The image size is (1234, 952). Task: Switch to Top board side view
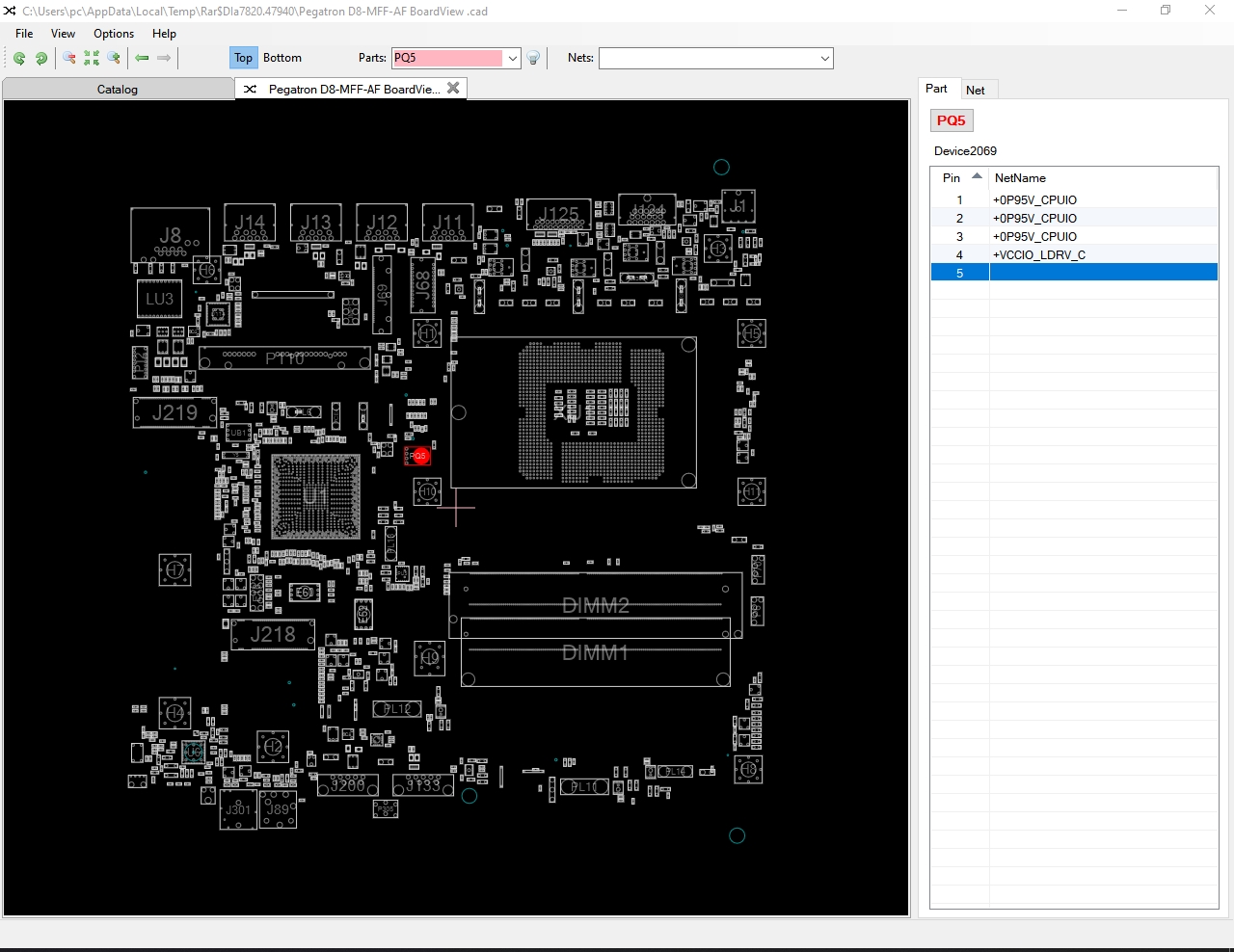(x=243, y=58)
